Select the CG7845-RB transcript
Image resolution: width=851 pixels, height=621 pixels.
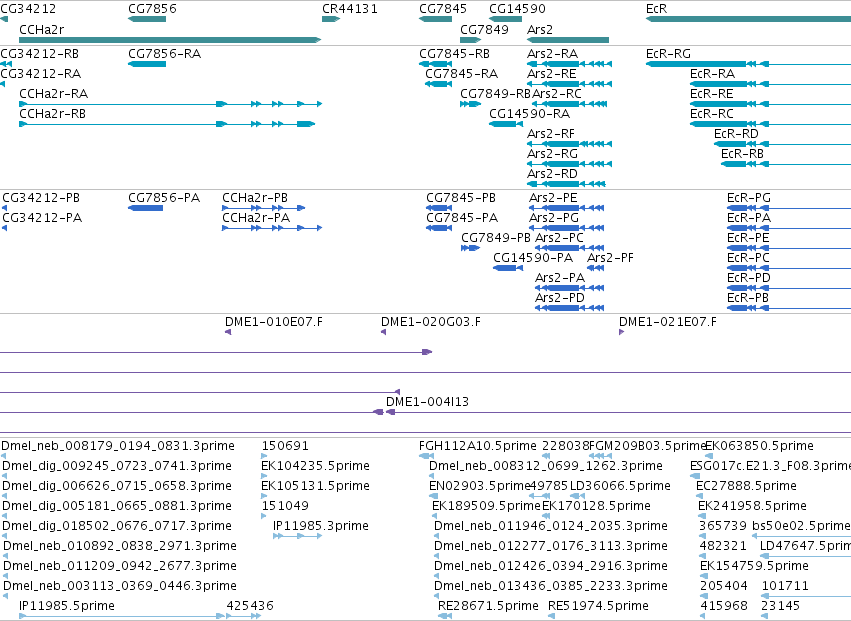(x=435, y=64)
